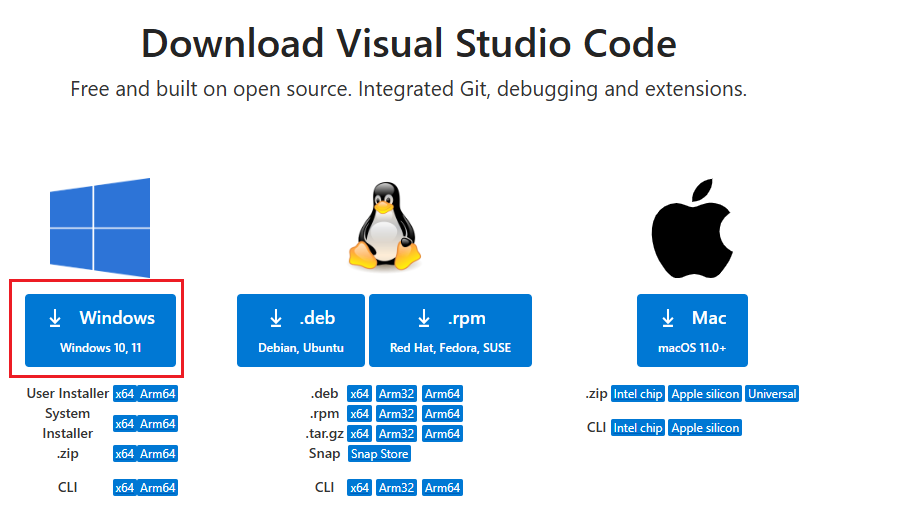Download Arm32 .tar.gz archive
Screen dimensions: 907x515
[x=396, y=433]
